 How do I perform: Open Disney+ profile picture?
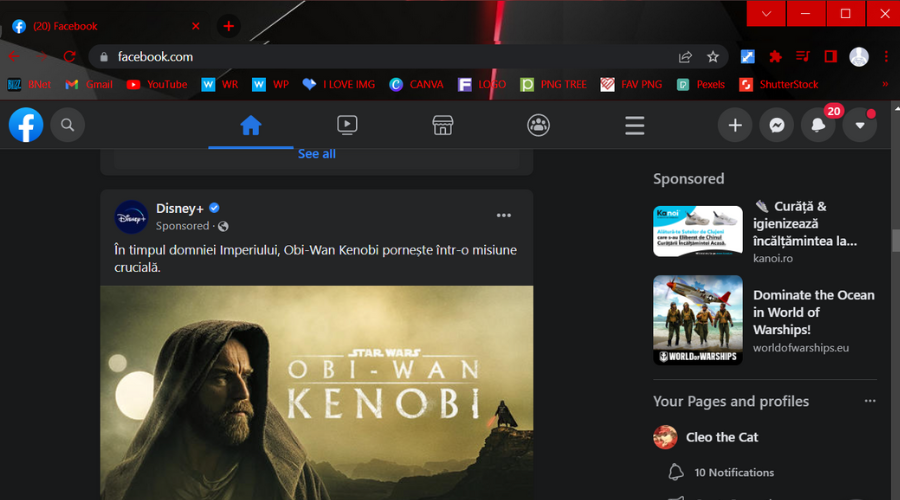[x=131, y=217]
